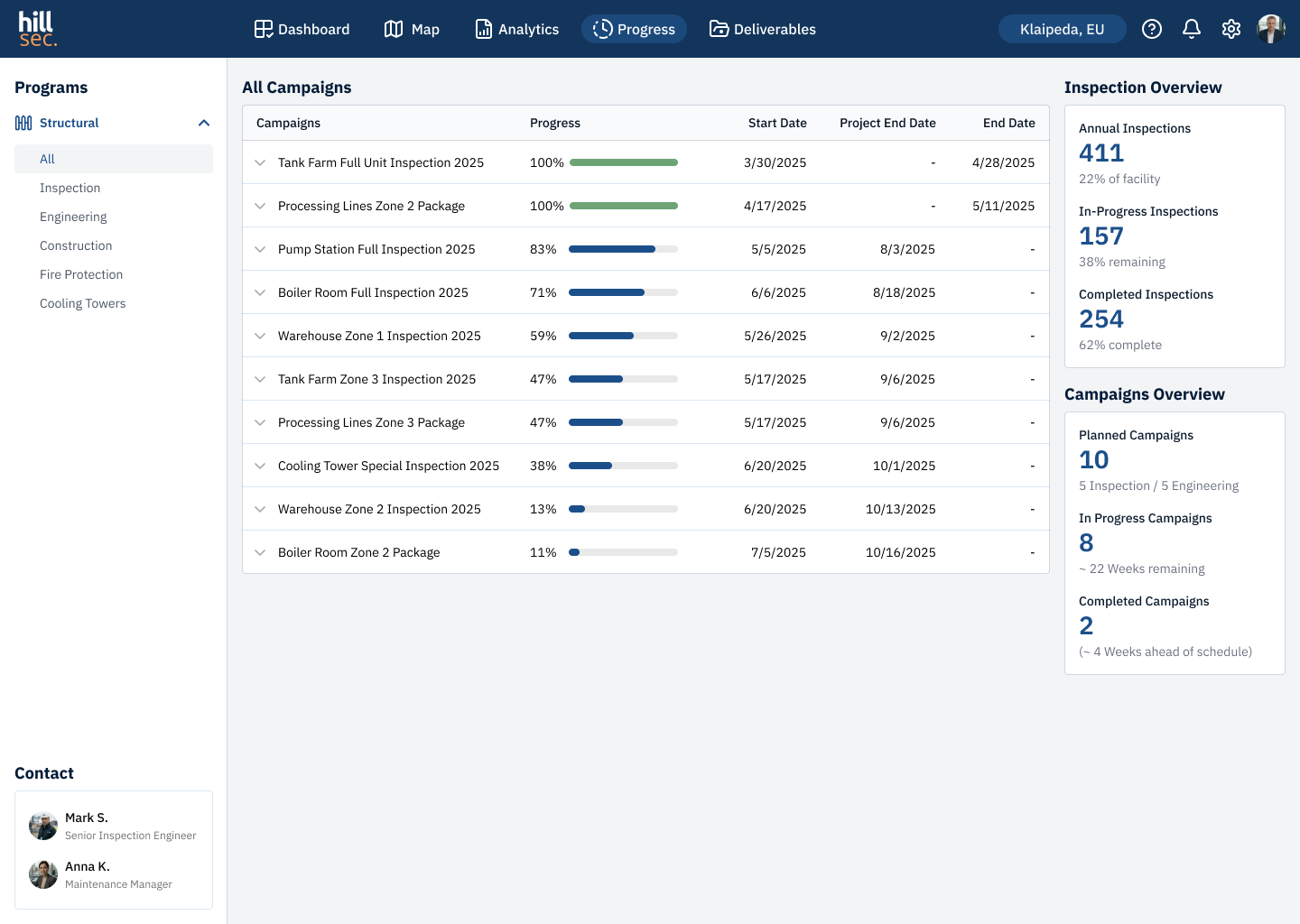This screenshot has width=1300, height=924.
Task: Expand Tank Farm Full Unit Inspection 2025 row
Action: pos(260,162)
